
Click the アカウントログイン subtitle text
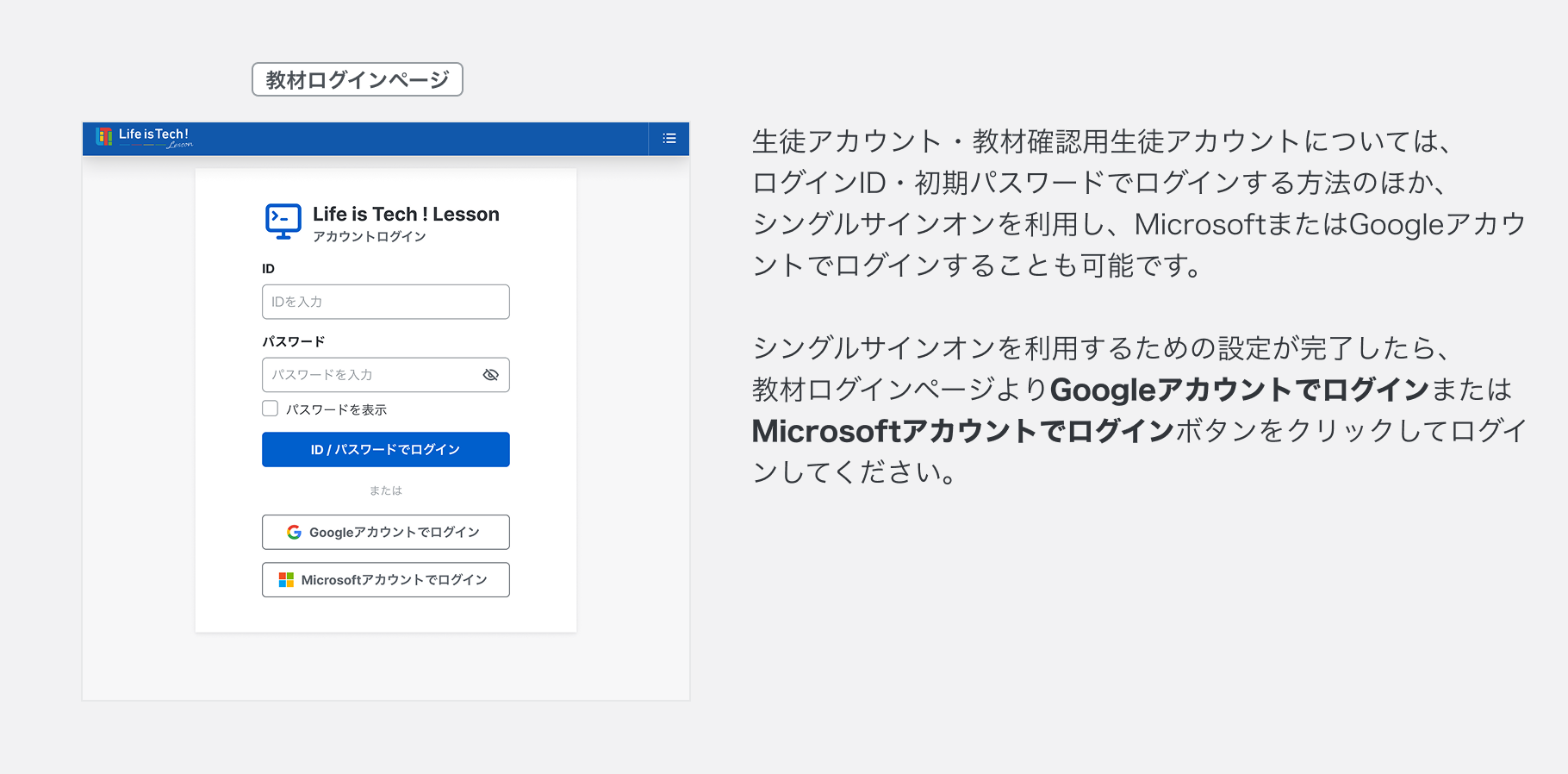pyautogui.click(x=370, y=236)
